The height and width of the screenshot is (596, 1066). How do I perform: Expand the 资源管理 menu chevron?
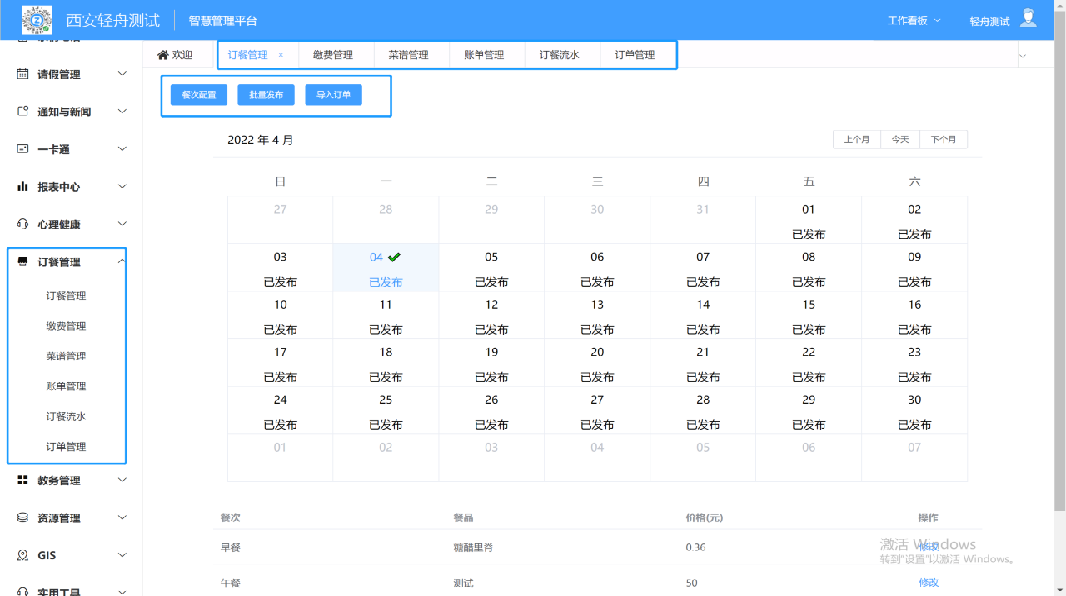point(122,517)
